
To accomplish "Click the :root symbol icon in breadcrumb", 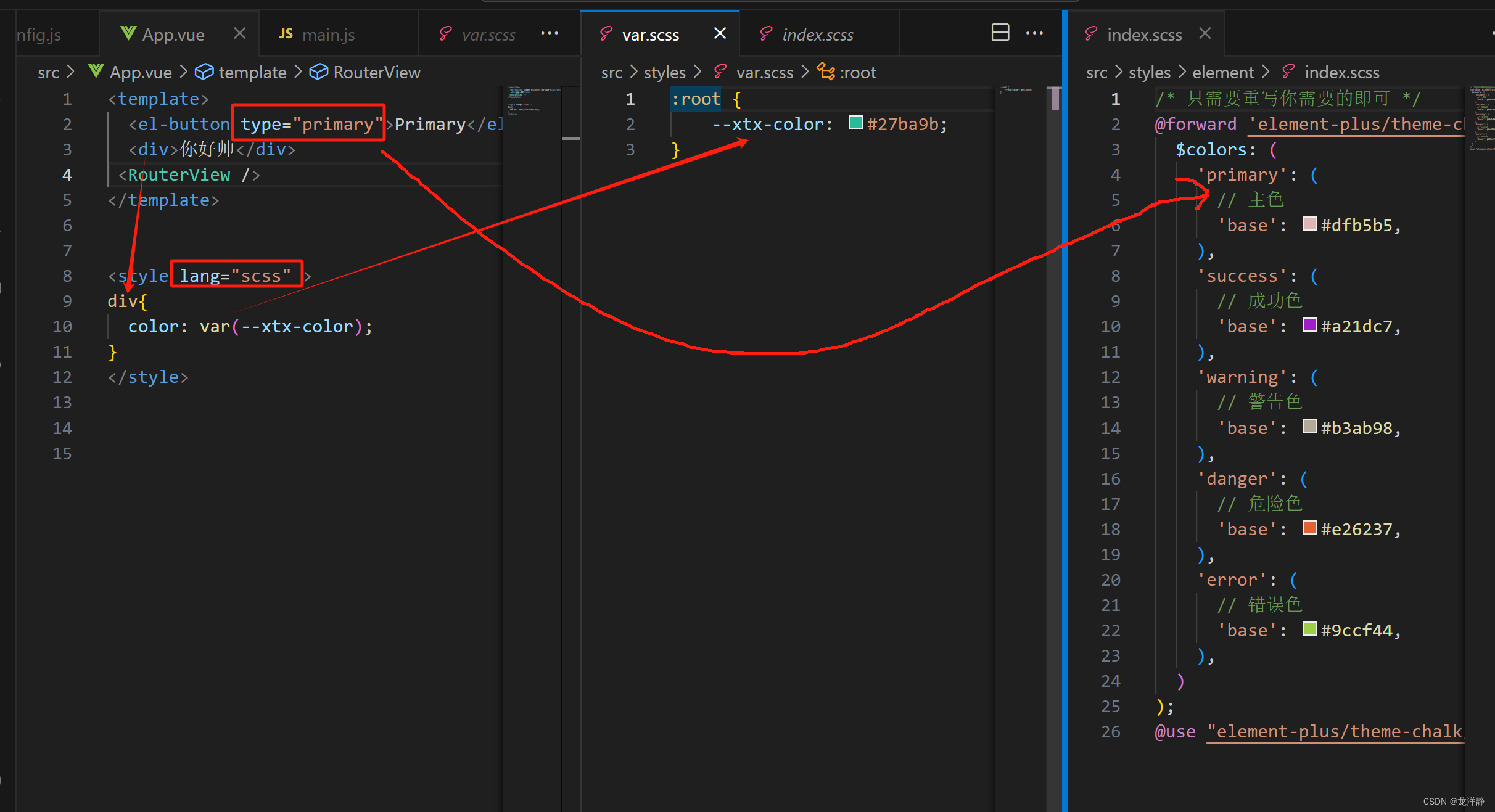I will point(826,72).
